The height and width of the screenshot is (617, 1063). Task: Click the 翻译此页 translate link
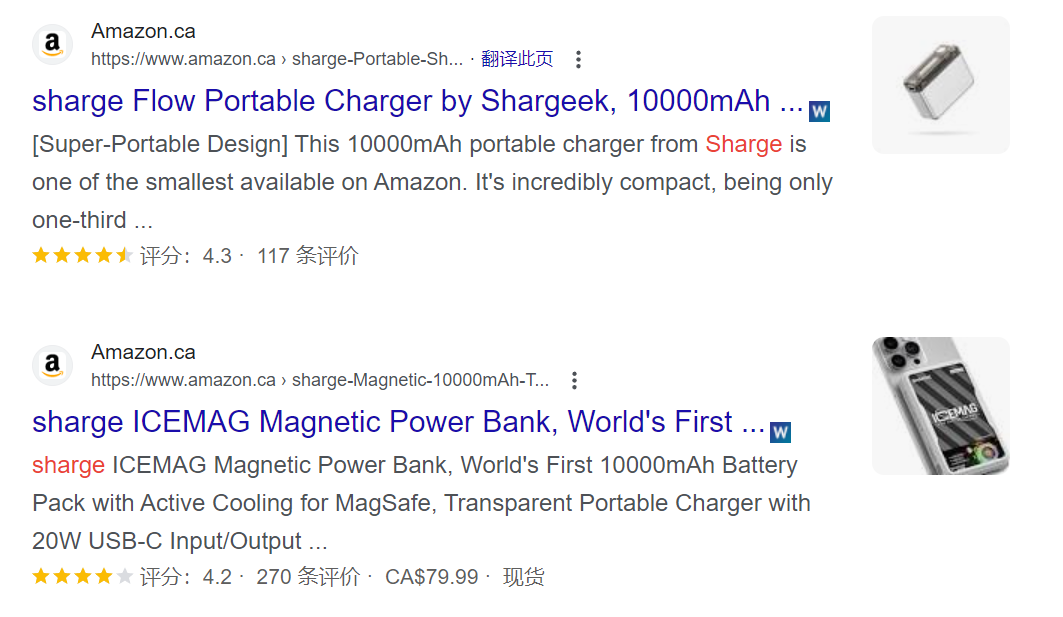(518, 59)
